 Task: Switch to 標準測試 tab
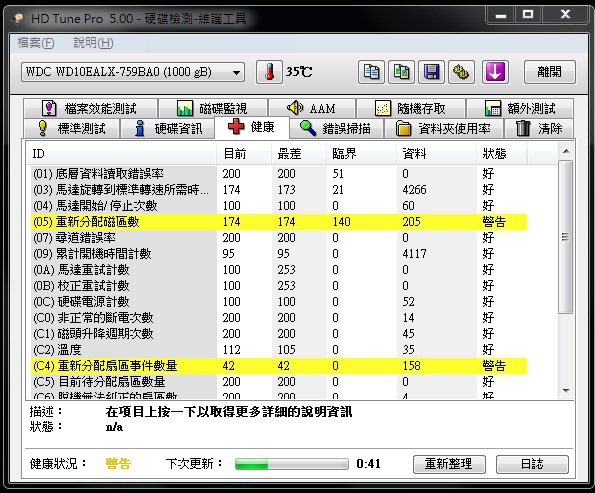(71, 128)
